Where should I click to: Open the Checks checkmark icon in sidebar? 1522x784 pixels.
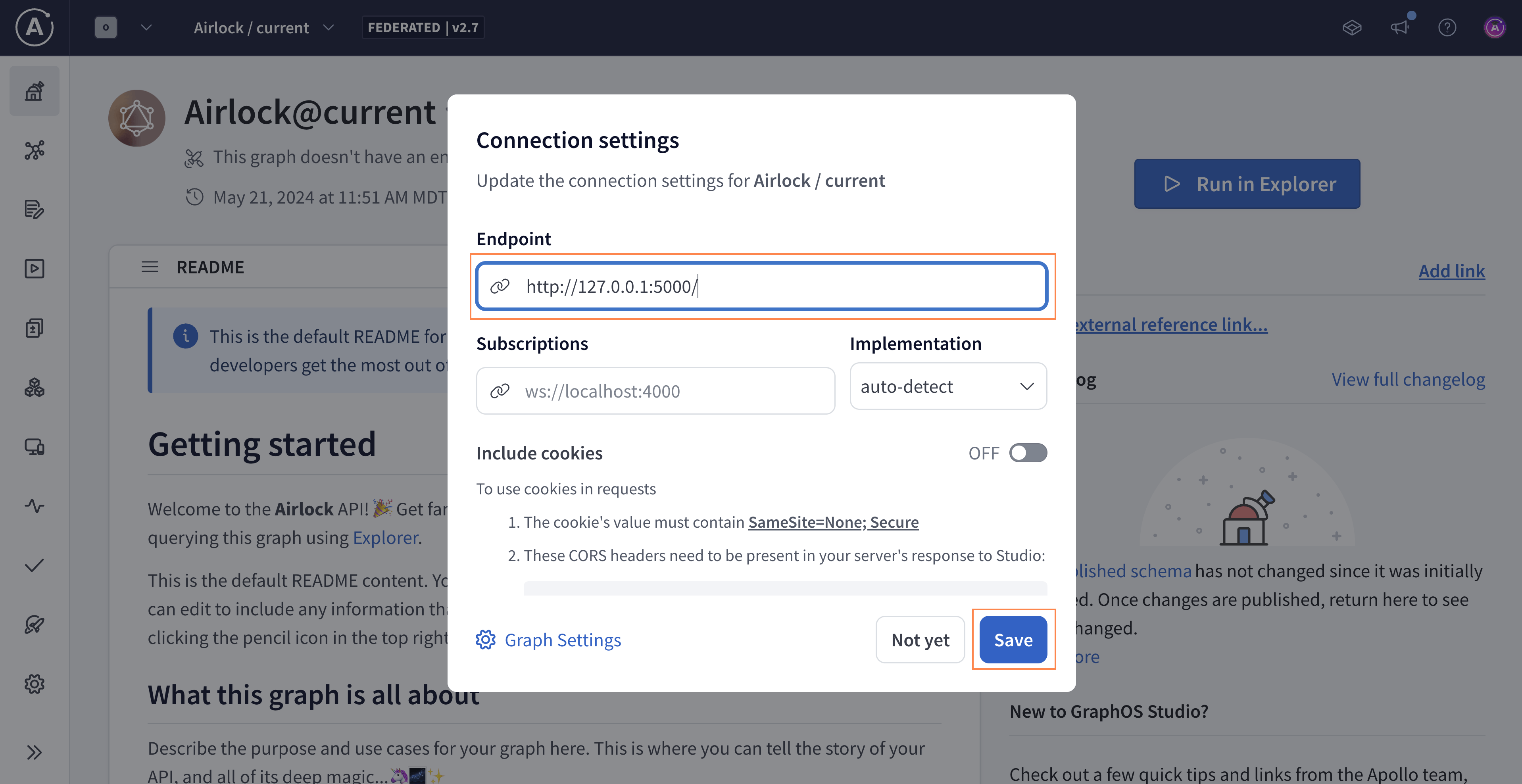point(34,565)
